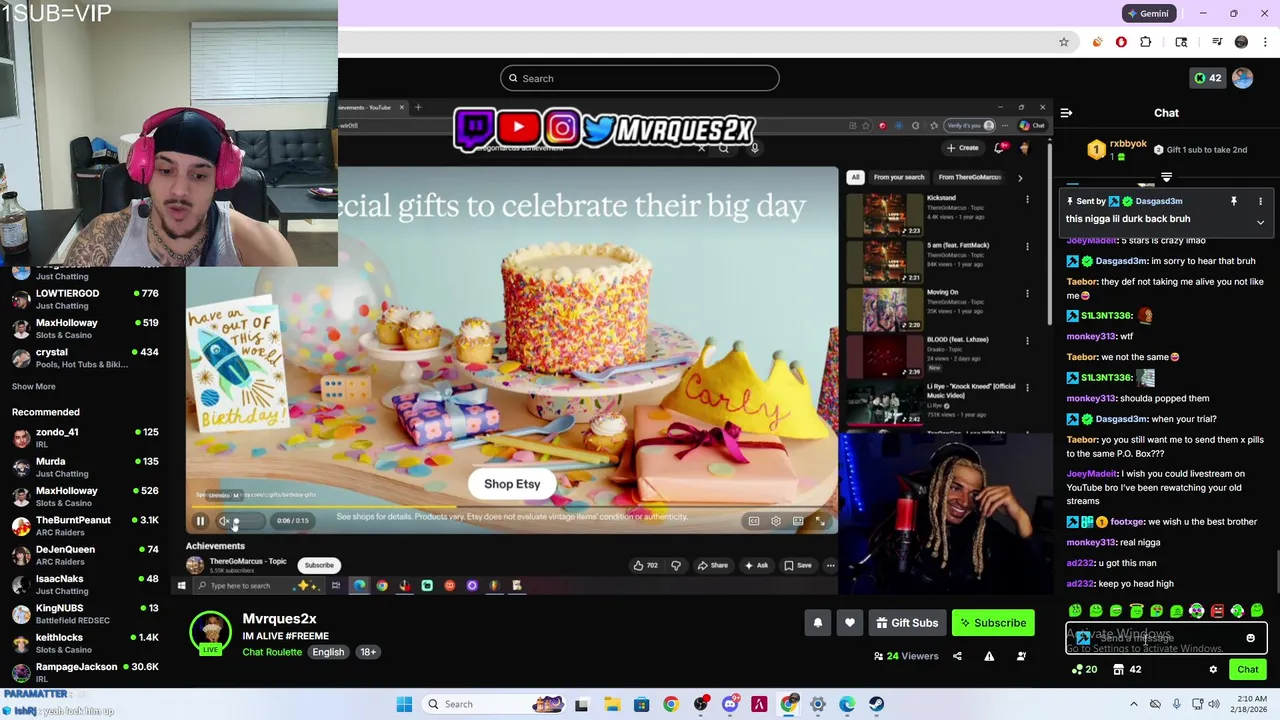Viewport: 1280px width, 720px height.
Task: Open 5 am (feat. FattMack) options menu
Action: click(1027, 246)
